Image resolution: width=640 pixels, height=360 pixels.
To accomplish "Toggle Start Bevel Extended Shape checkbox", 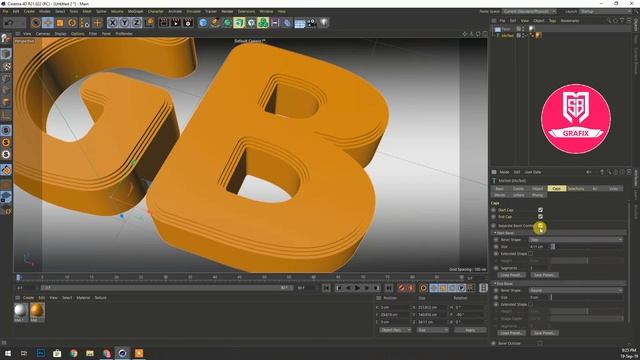I will [531, 253].
